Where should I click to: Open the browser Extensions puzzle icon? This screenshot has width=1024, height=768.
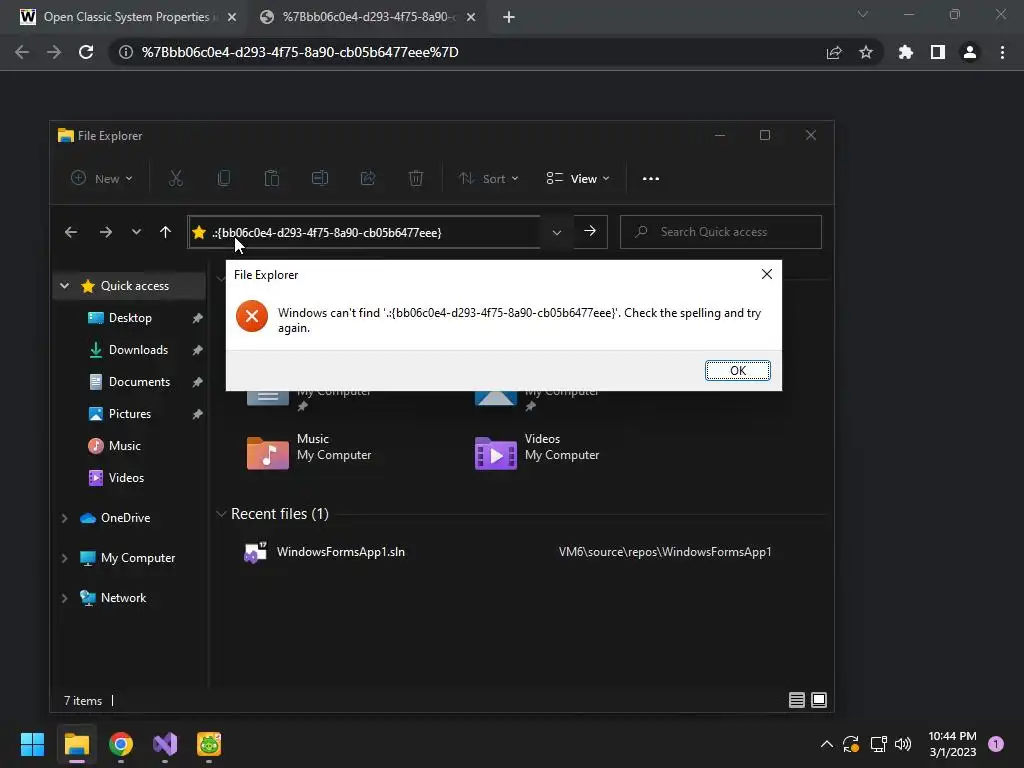pos(905,52)
